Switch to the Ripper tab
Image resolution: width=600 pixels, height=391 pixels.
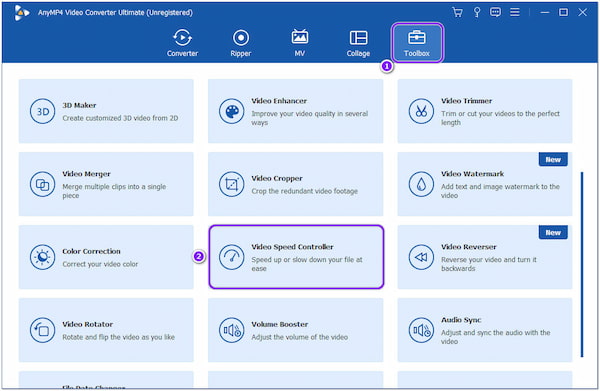[241, 43]
